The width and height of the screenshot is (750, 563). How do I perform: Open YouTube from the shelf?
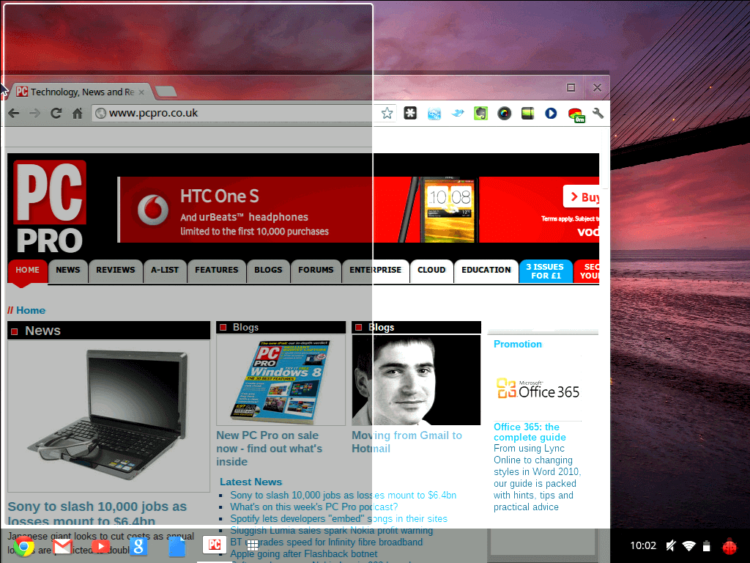pyautogui.click(x=100, y=546)
